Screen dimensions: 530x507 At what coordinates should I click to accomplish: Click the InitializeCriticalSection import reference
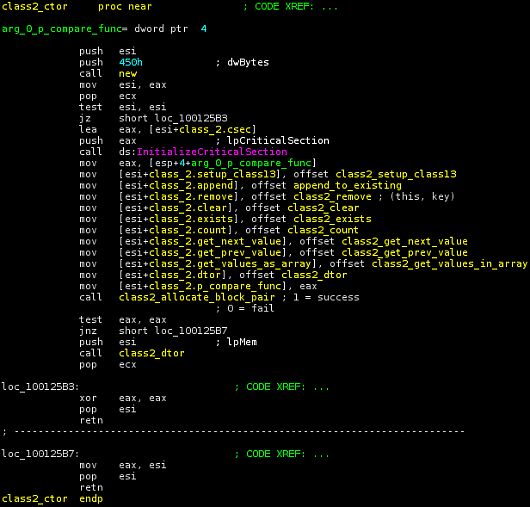pyautogui.click(x=212, y=151)
